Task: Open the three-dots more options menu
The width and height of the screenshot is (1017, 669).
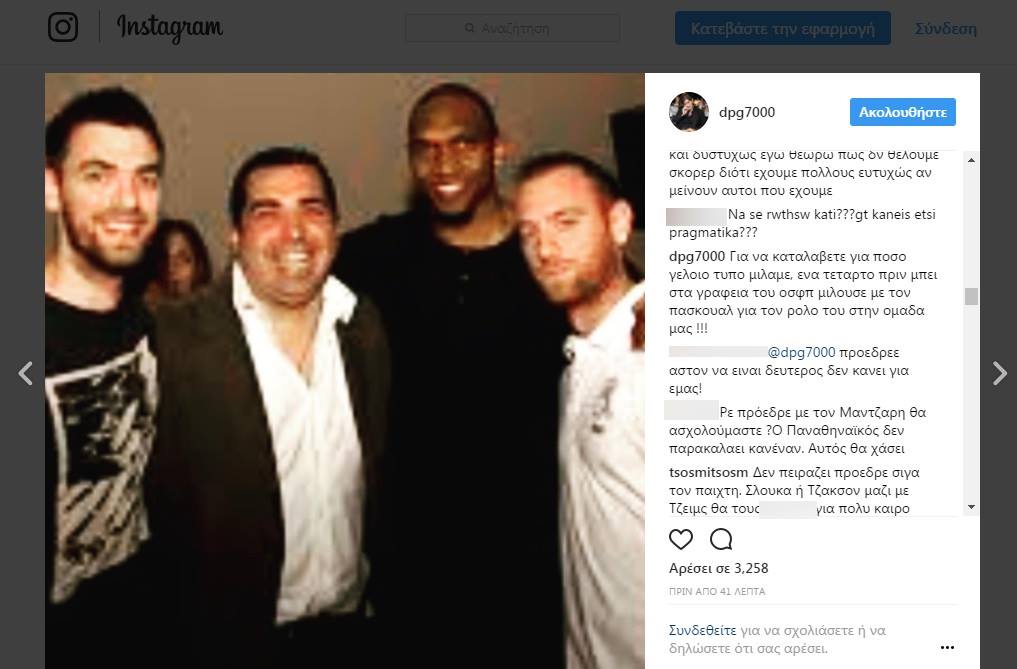Action: [x=947, y=648]
